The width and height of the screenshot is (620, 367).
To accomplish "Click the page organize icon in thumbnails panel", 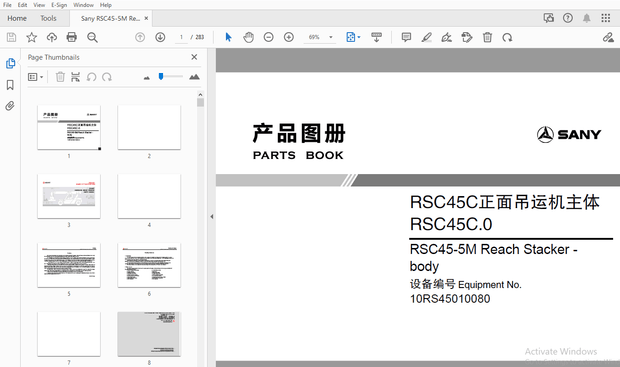I will pos(76,77).
